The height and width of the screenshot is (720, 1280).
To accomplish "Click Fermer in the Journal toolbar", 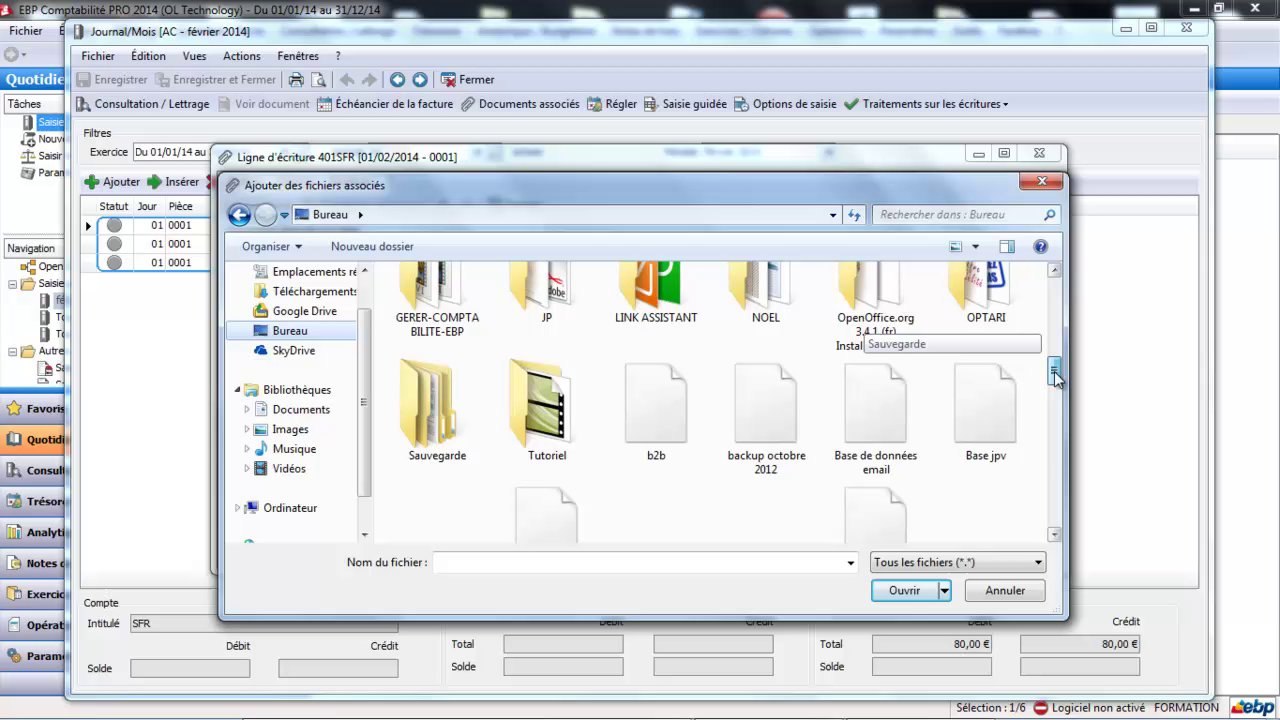I will pos(468,80).
